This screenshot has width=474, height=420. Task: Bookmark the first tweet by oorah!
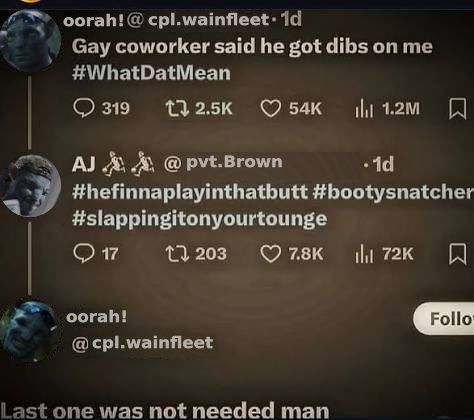457,109
